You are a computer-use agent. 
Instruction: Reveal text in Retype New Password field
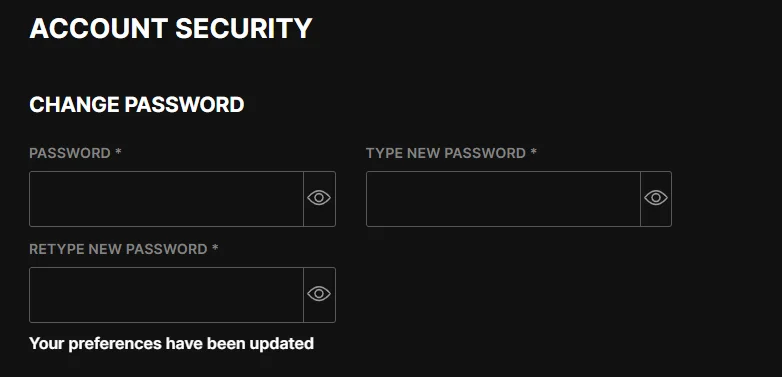(319, 294)
